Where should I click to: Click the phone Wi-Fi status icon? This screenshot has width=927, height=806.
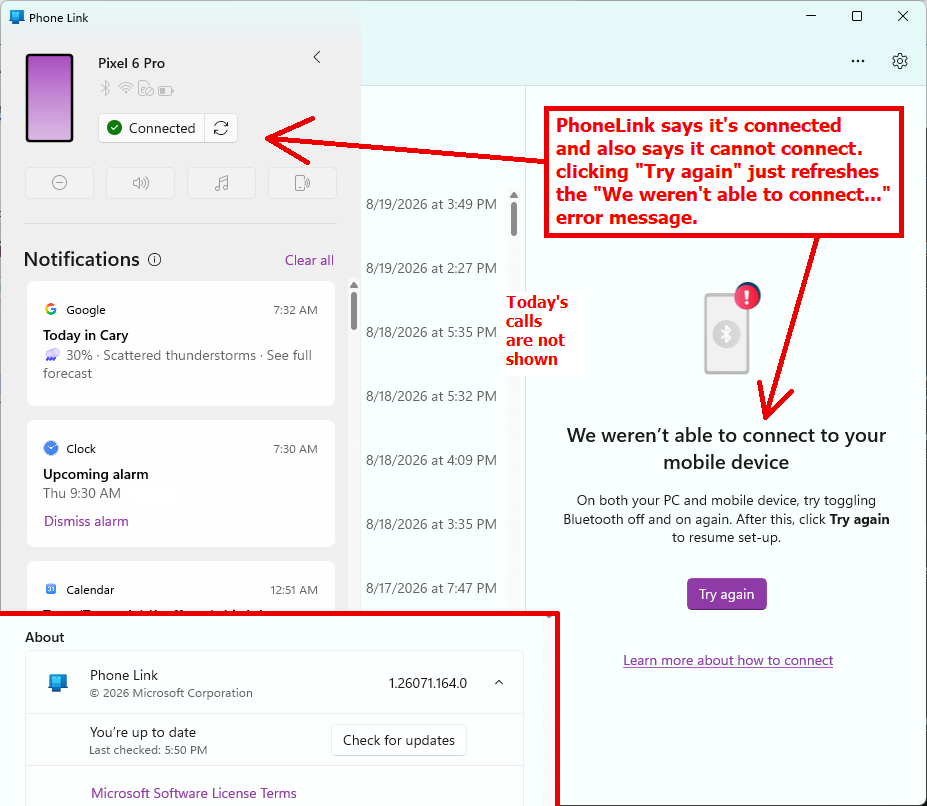[x=125, y=89]
